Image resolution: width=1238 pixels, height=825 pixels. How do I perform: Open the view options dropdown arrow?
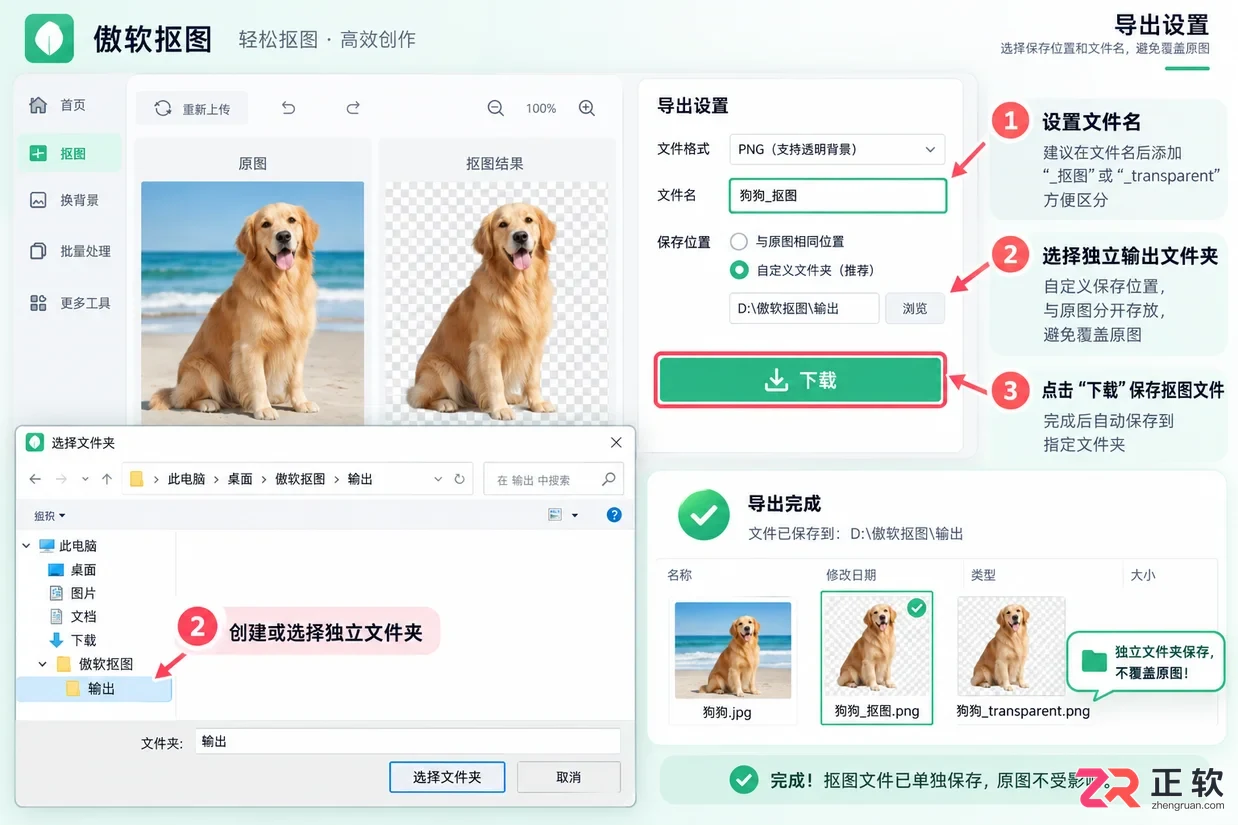click(575, 516)
